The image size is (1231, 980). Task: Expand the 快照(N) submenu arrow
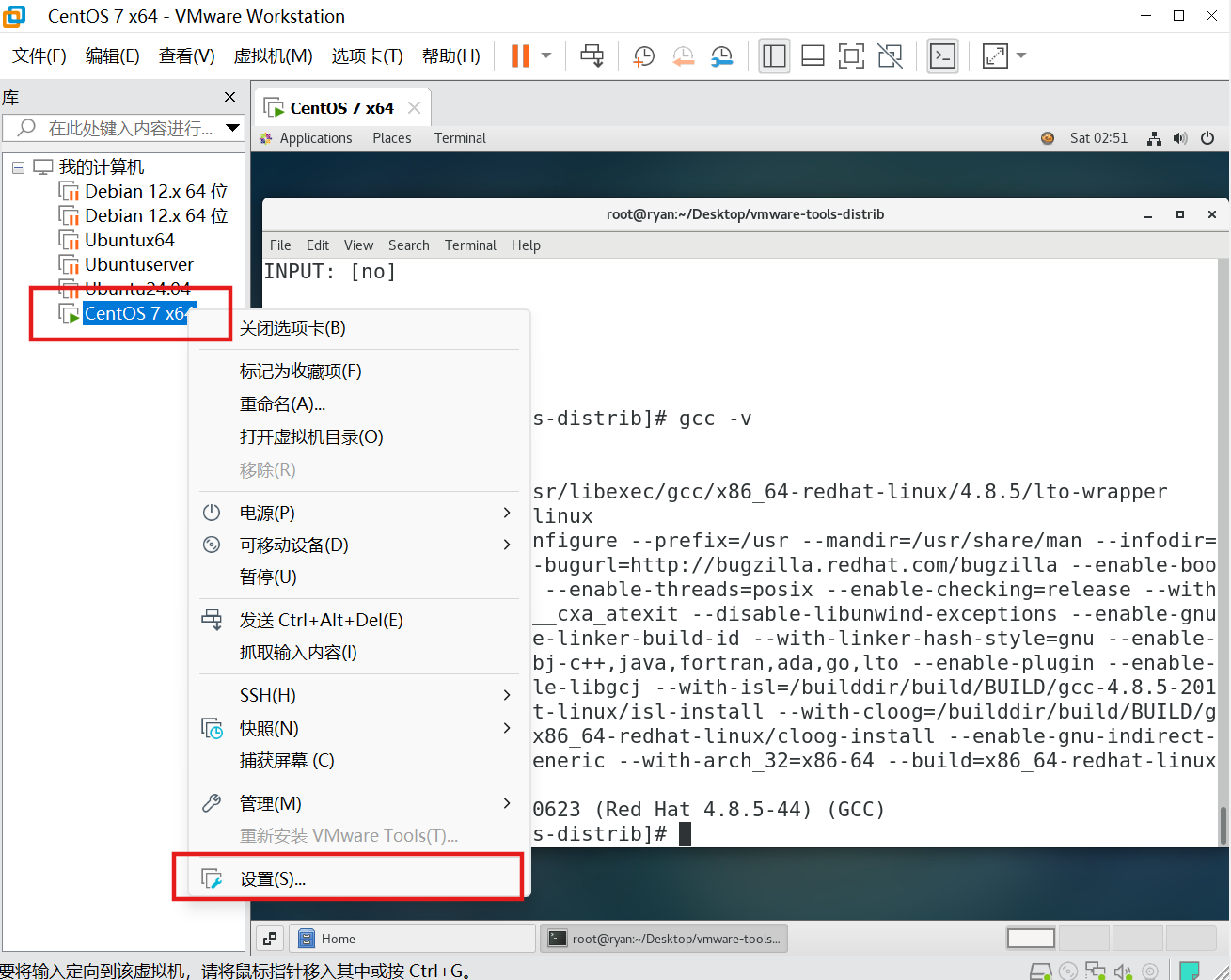pyautogui.click(x=507, y=728)
